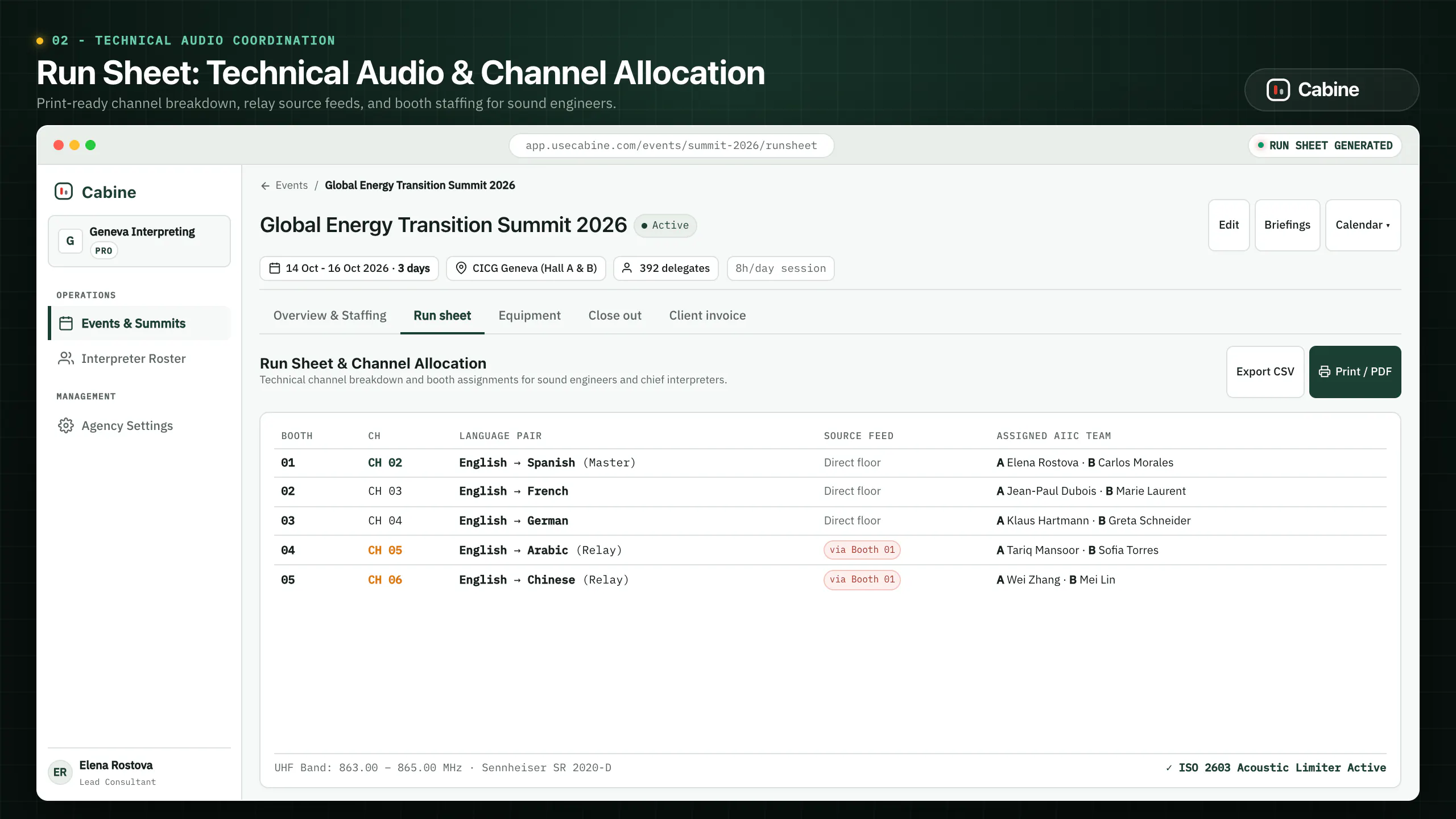Click English → German language pair
The image size is (1456, 819).
coord(514,521)
